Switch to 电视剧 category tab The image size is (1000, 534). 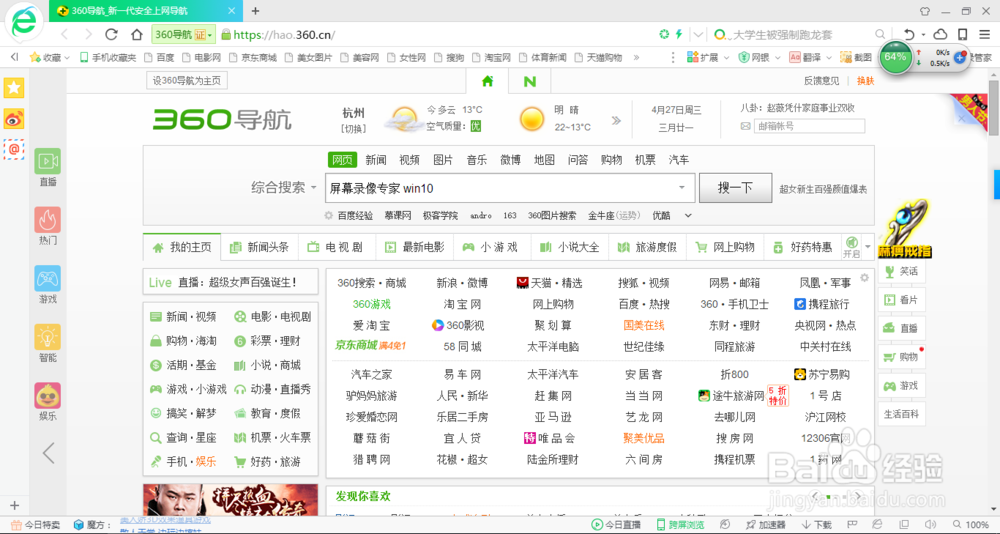tap(337, 247)
